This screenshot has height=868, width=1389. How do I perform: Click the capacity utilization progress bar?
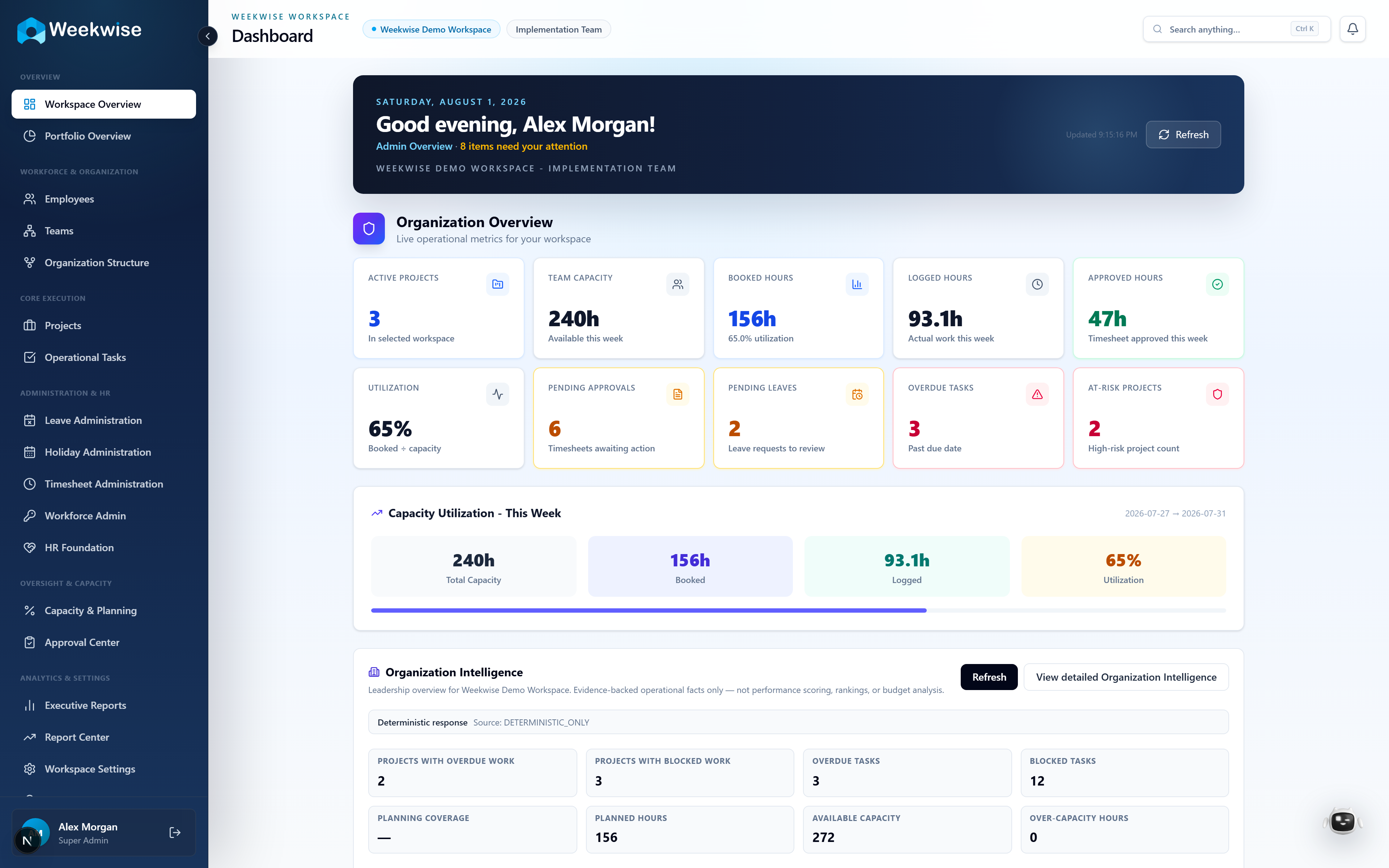(798, 610)
